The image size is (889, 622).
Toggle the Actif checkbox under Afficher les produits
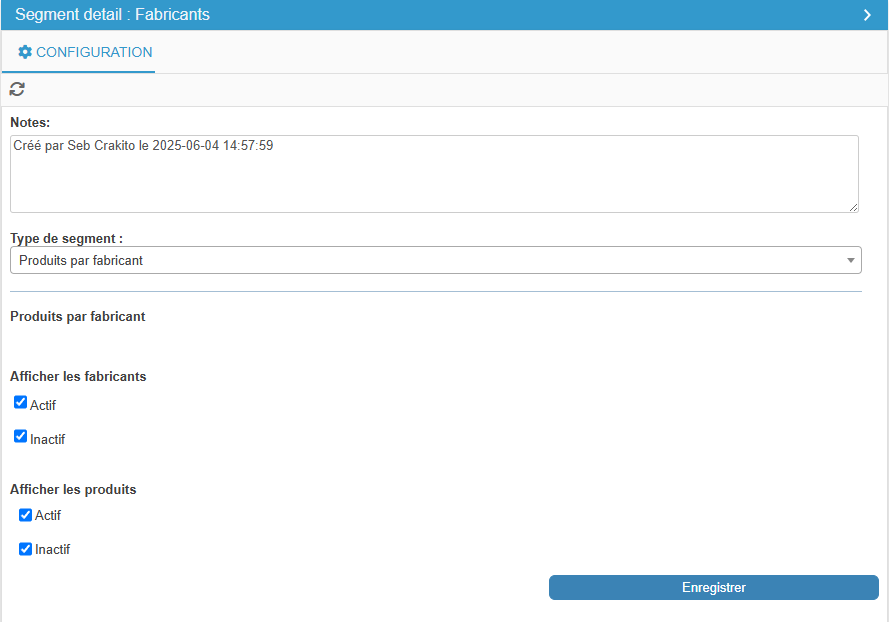(x=26, y=515)
